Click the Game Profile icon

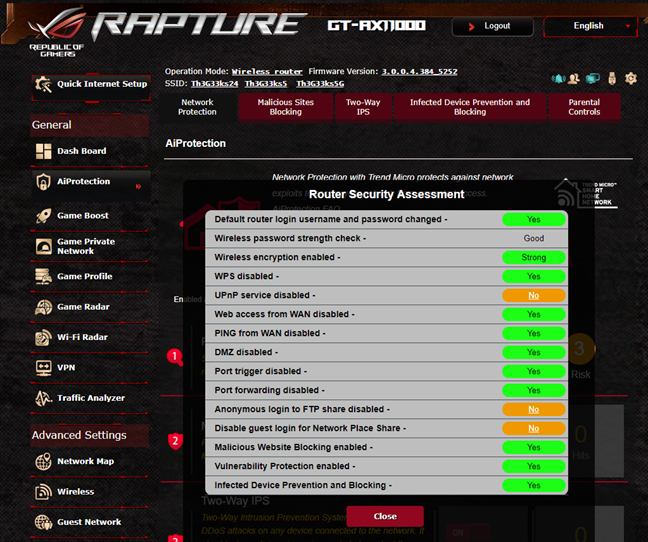pos(43,276)
